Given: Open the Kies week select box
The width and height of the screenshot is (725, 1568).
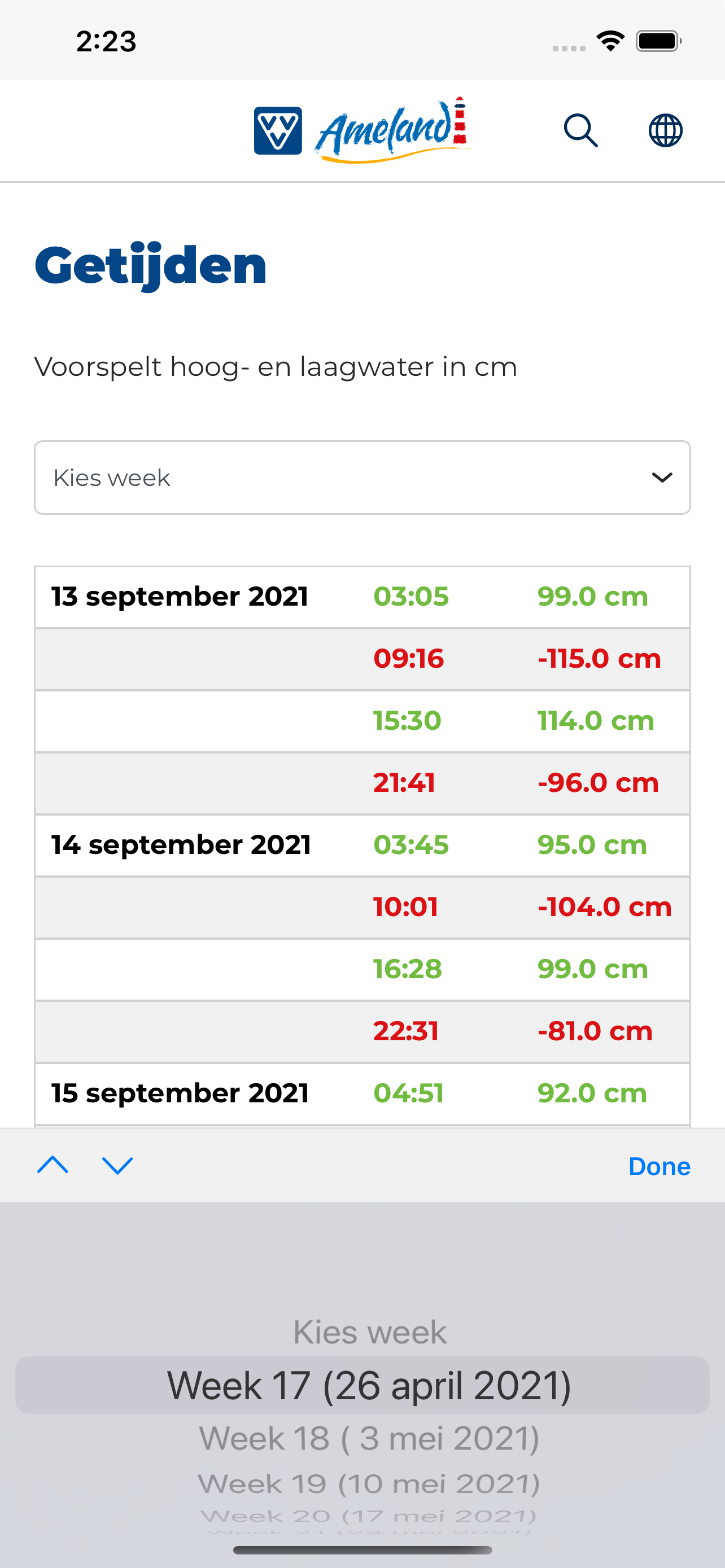Looking at the screenshot, I should (x=362, y=478).
